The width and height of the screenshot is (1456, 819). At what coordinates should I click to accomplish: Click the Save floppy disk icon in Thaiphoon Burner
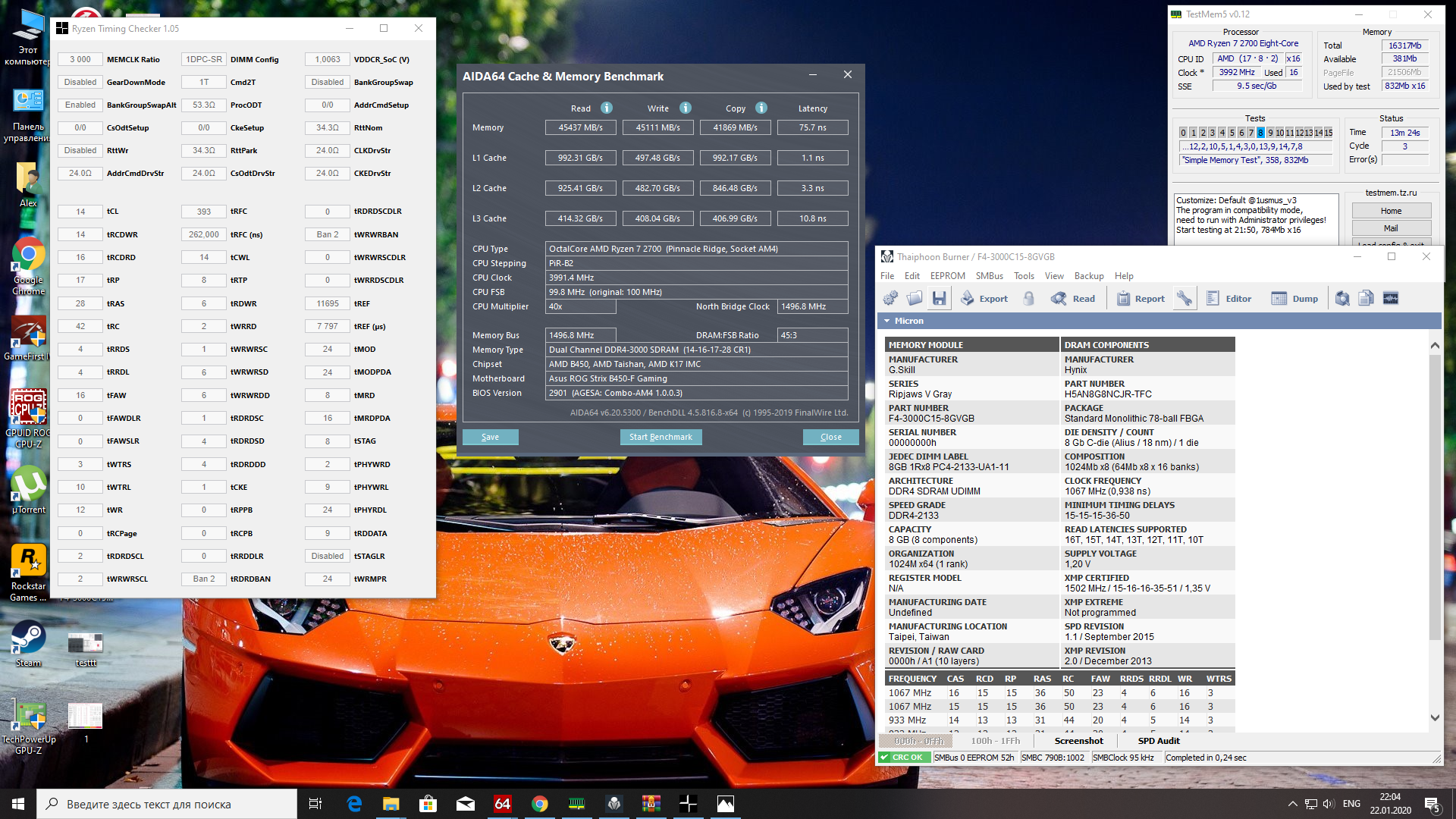[x=939, y=299]
